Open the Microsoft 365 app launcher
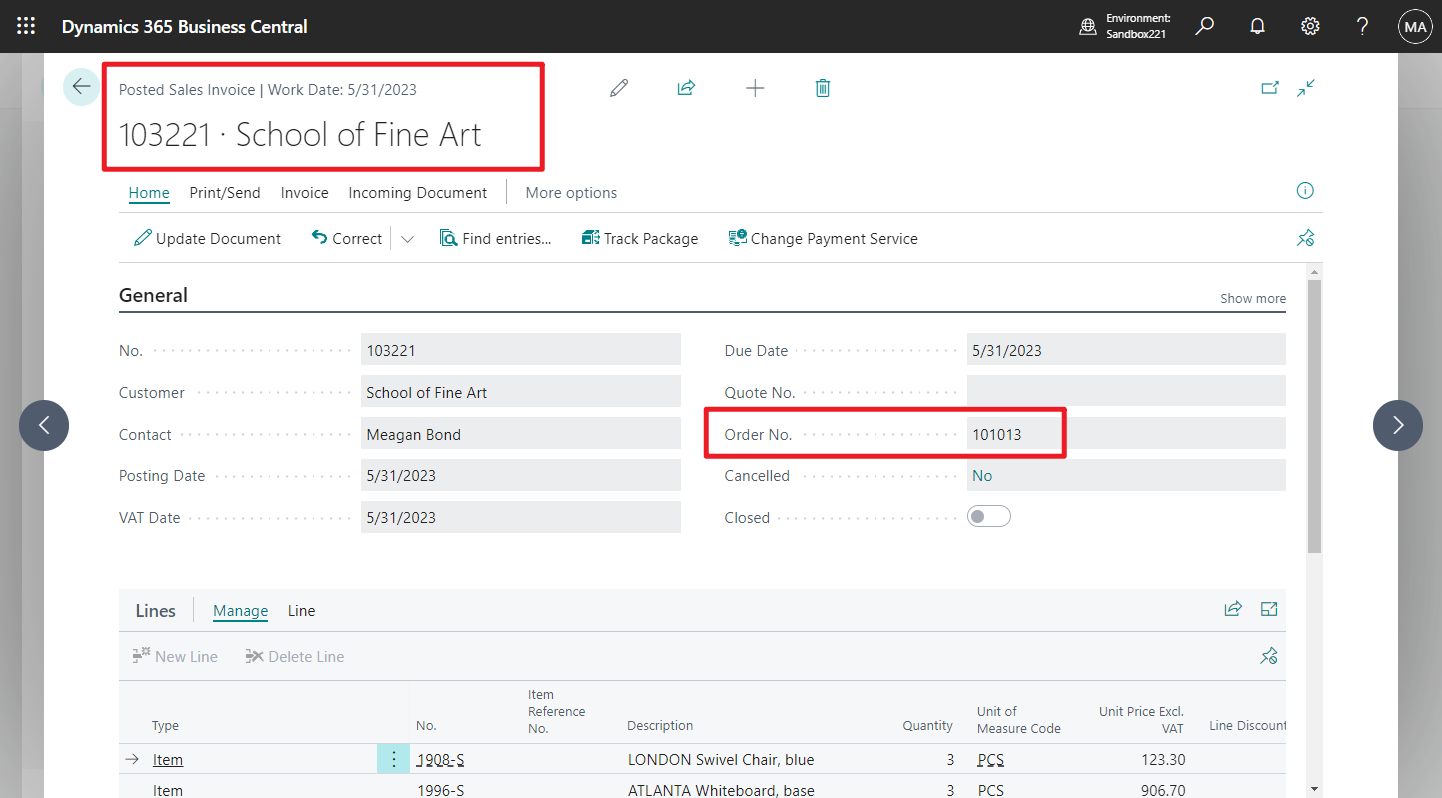Screen dimensions: 1442x798 pos(26,26)
